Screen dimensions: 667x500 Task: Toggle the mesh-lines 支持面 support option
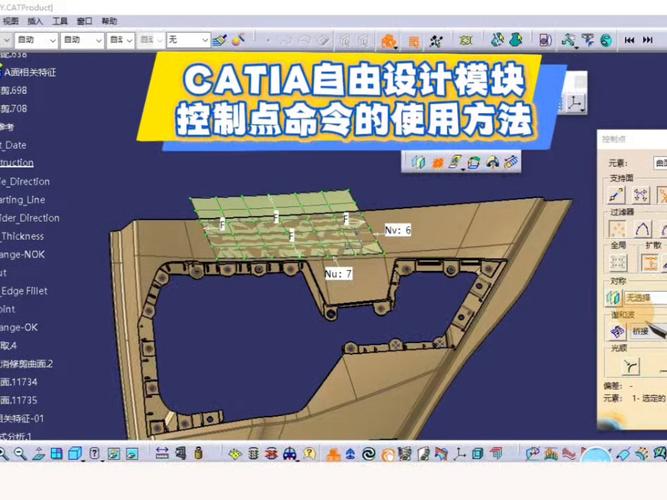click(x=640, y=195)
